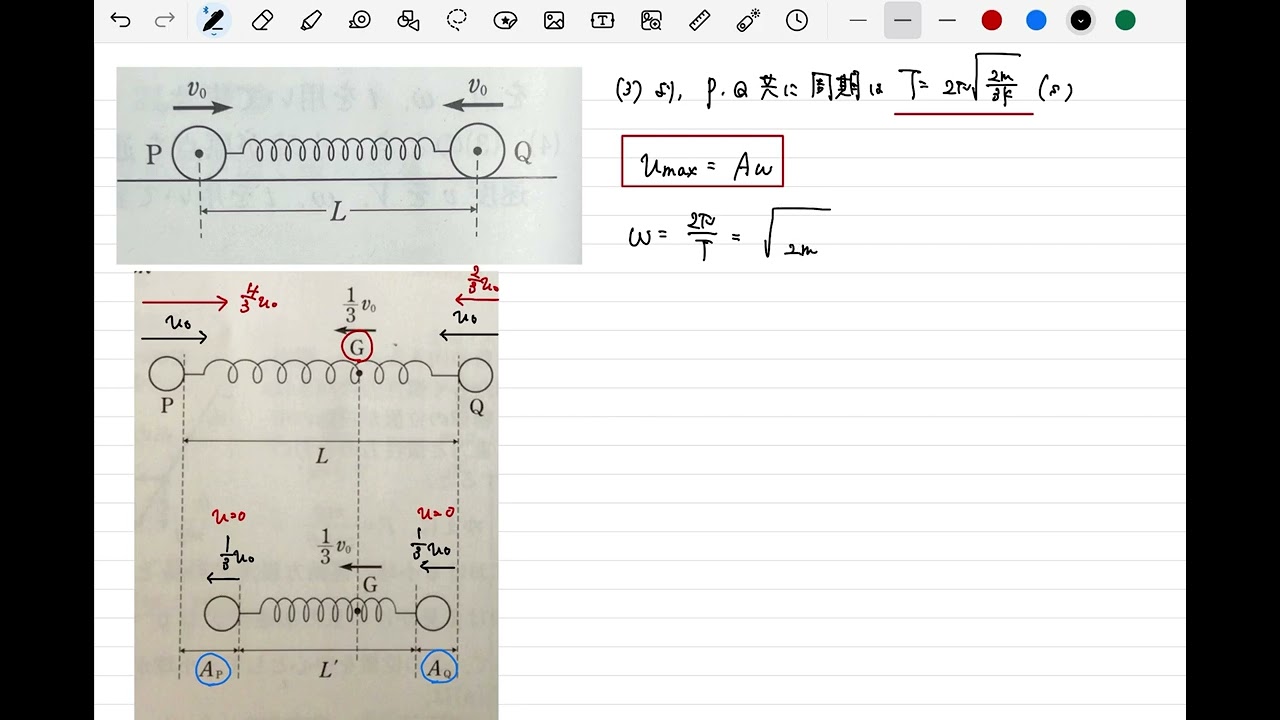Pick the blue pen color

[1036, 20]
